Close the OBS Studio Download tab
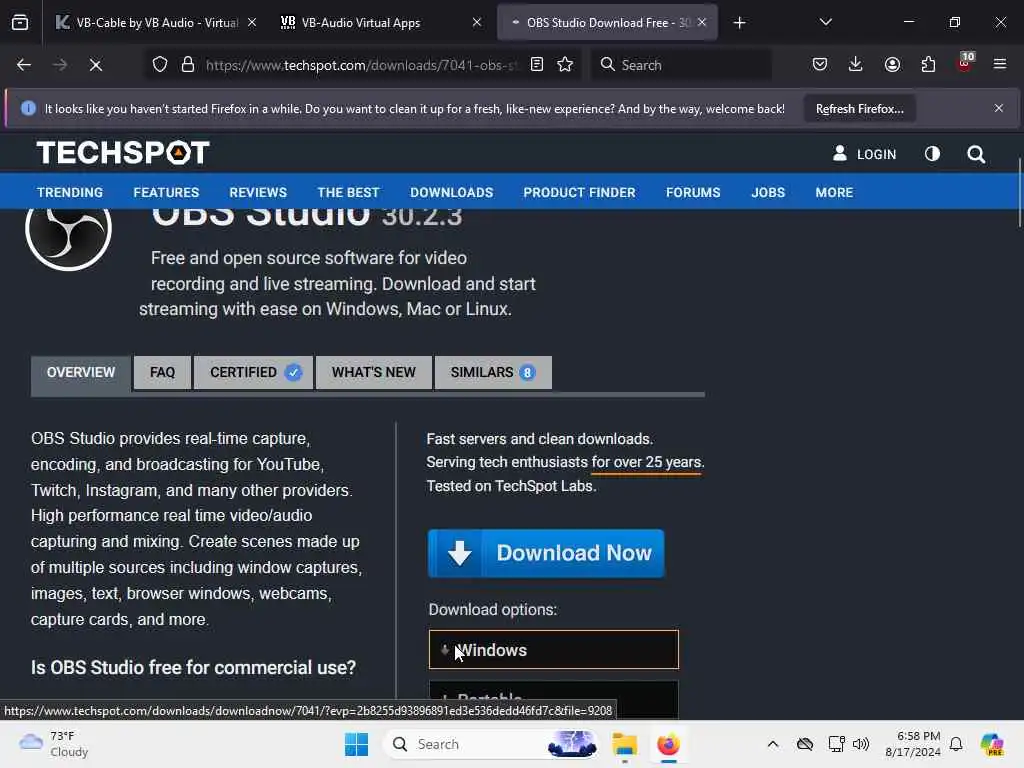The image size is (1024, 768). [702, 22]
